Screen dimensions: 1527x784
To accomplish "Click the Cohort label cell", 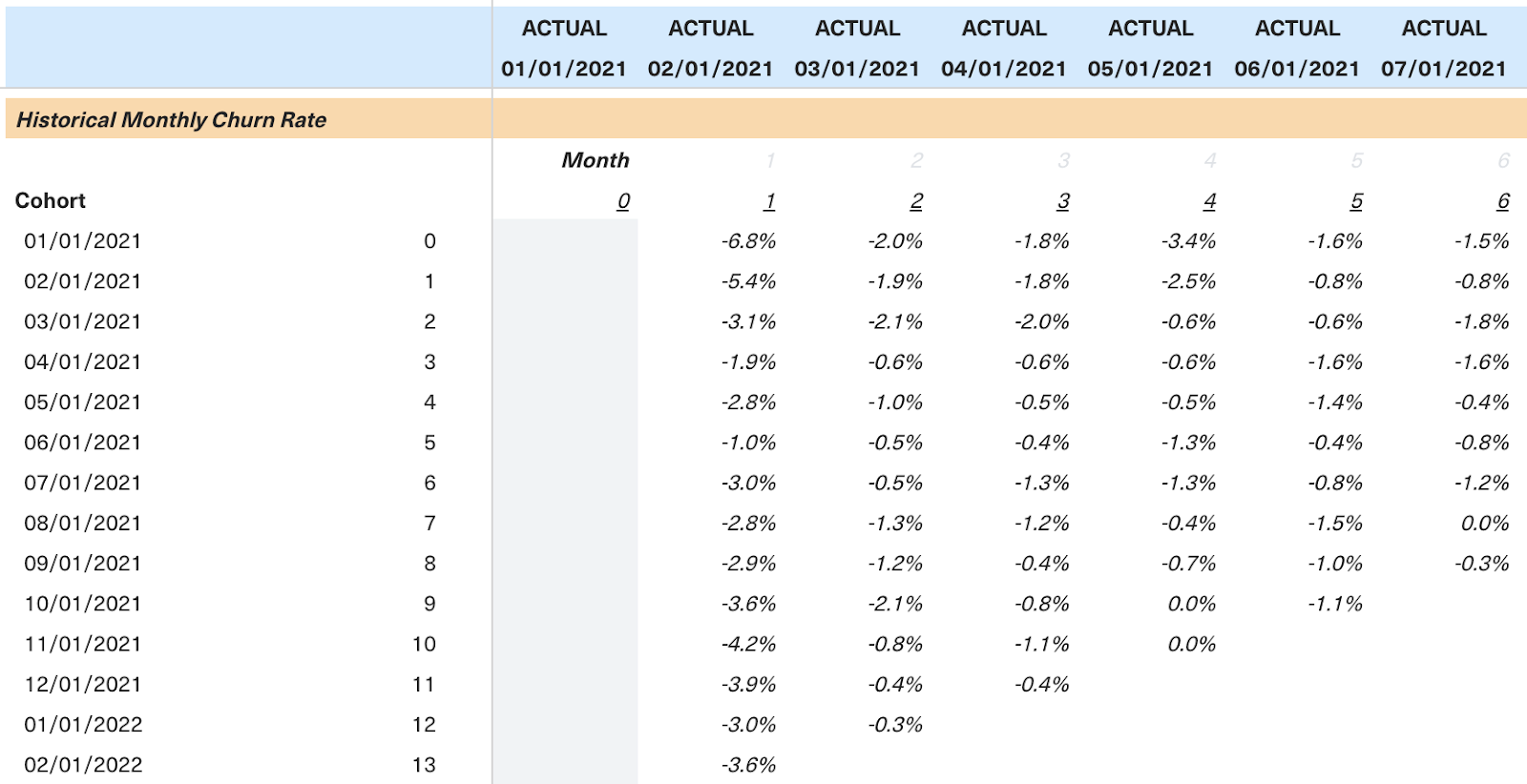I will click(51, 201).
